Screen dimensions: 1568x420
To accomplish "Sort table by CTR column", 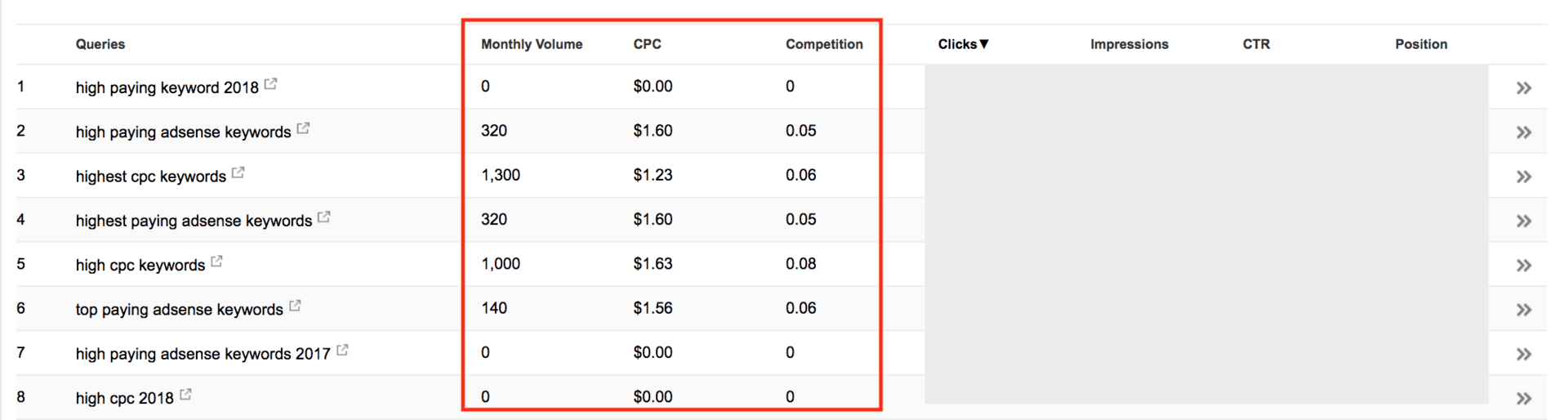I will point(1256,44).
